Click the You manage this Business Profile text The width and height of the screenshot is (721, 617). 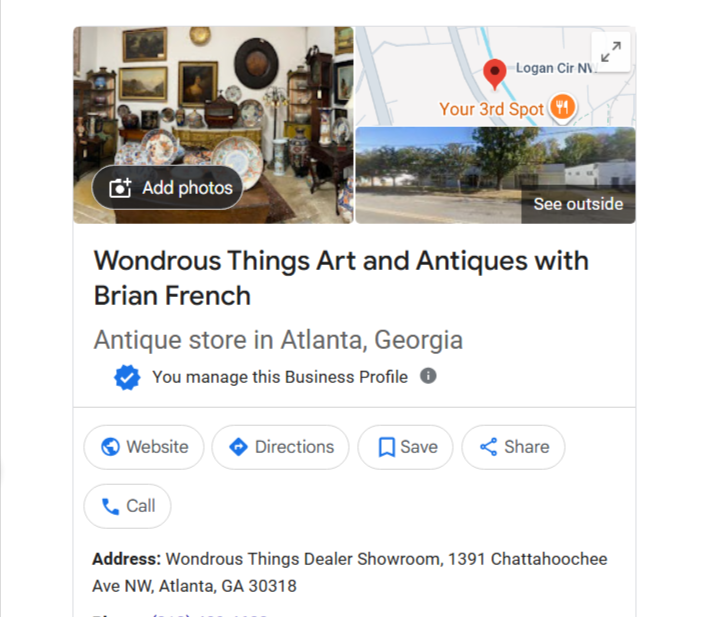click(280, 377)
